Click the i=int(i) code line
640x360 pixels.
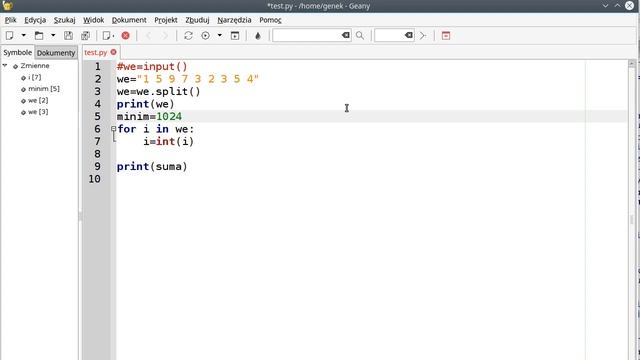(x=168, y=142)
